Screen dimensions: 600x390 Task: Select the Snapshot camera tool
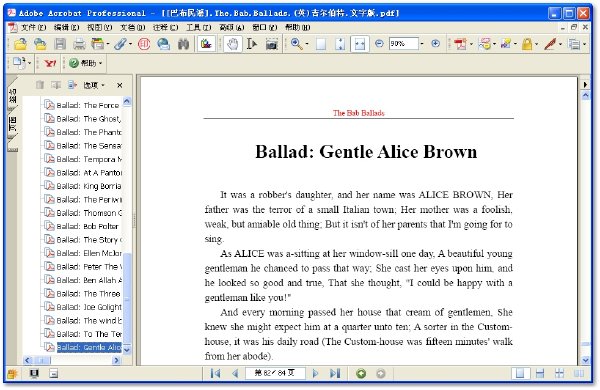click(271, 44)
